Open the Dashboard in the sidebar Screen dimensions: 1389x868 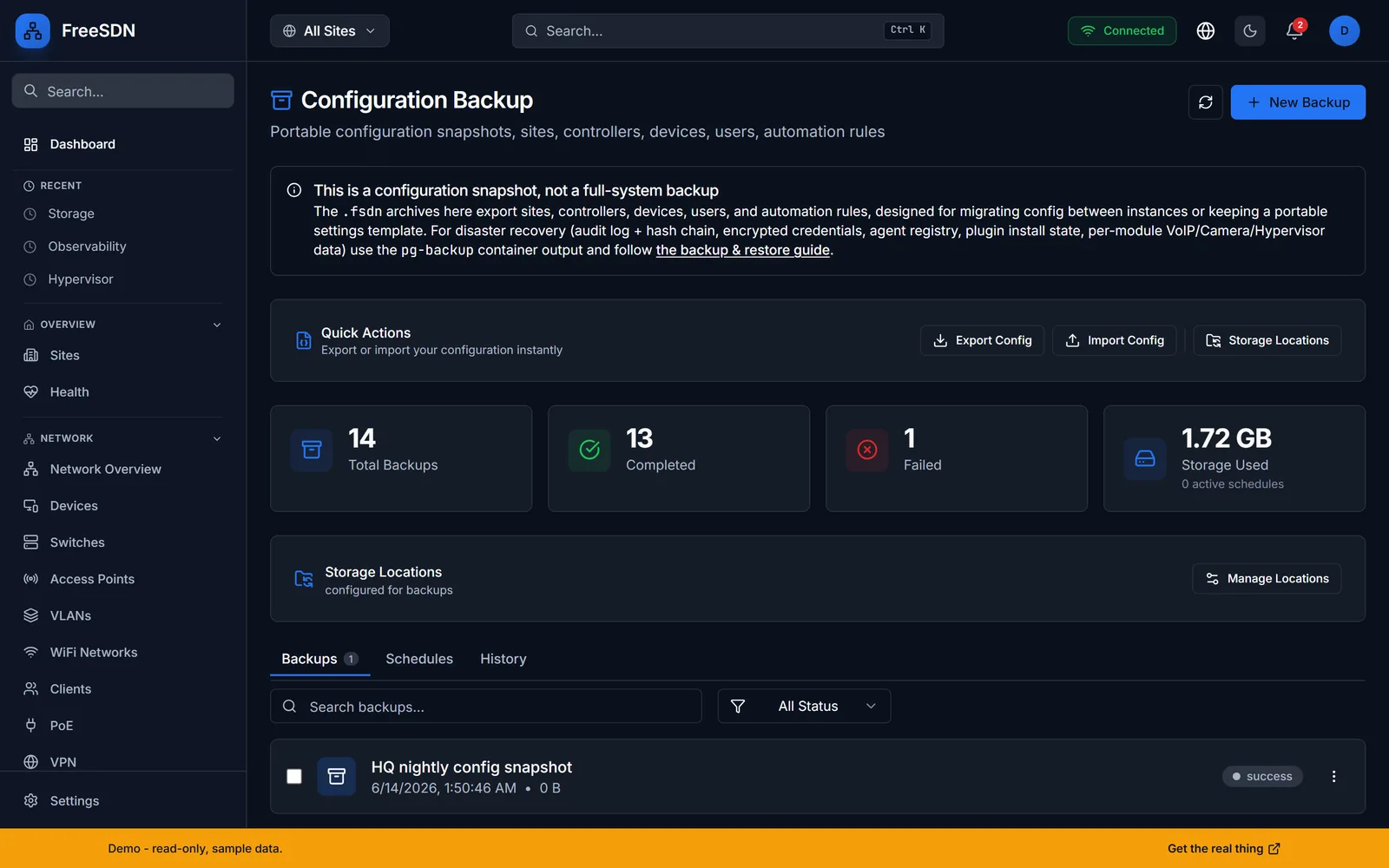(x=122, y=144)
